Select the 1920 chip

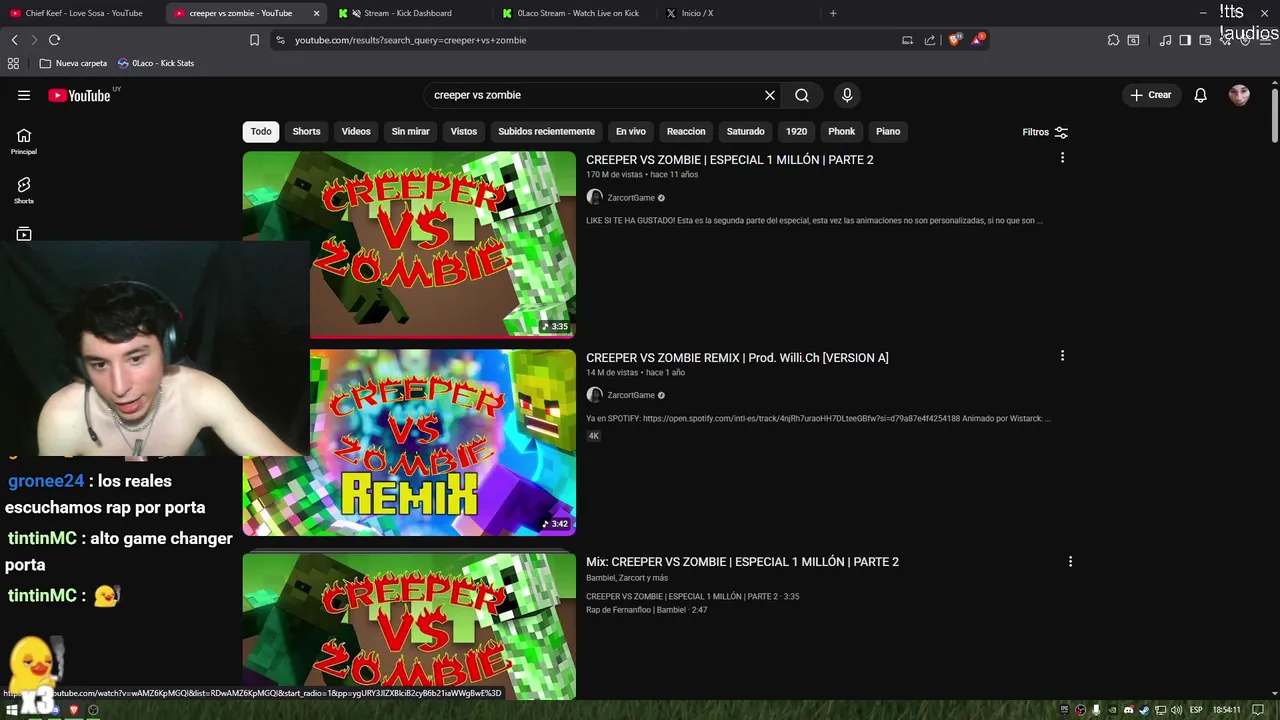click(x=796, y=131)
